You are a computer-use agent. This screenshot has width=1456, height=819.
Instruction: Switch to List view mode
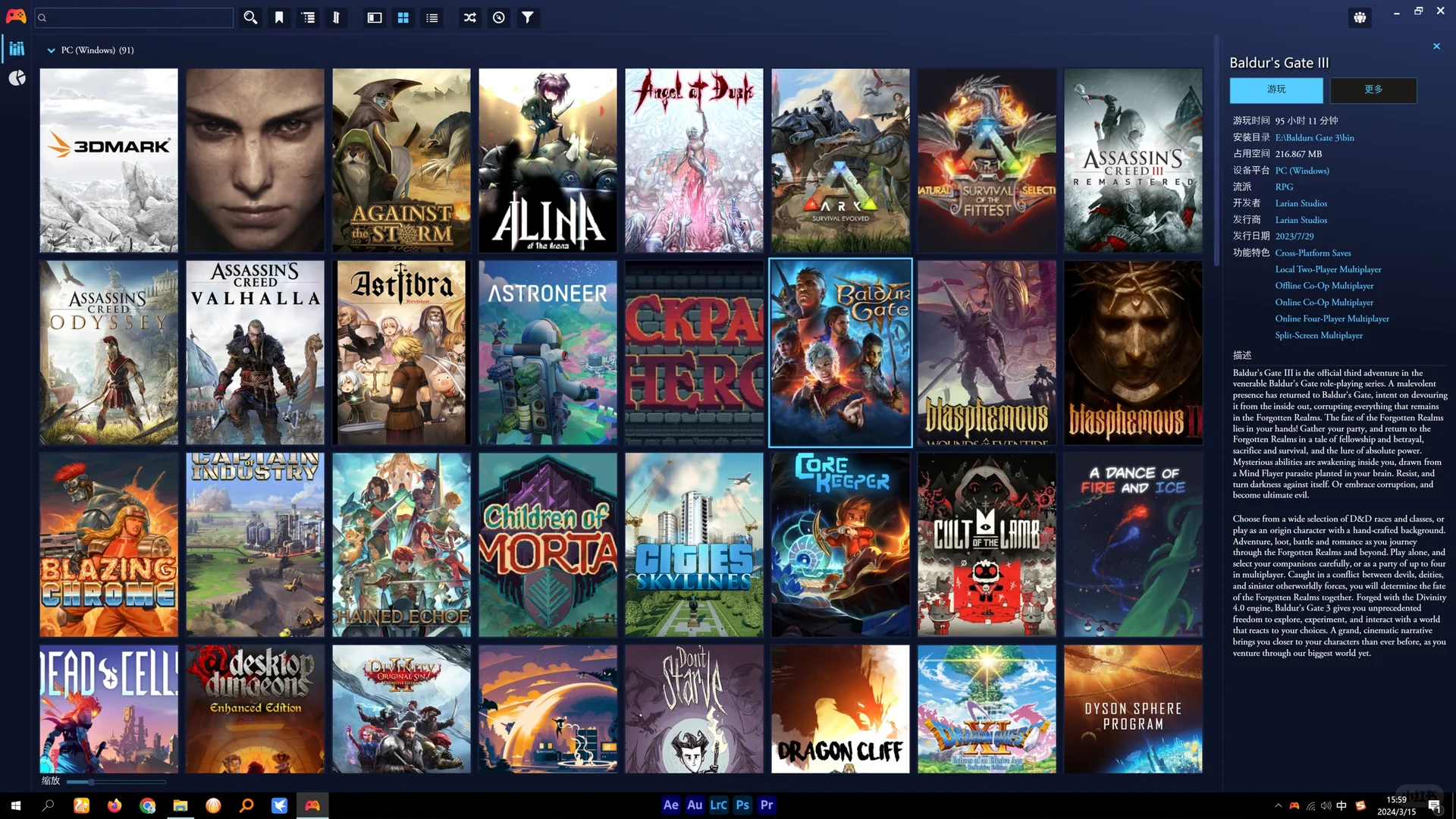432,17
